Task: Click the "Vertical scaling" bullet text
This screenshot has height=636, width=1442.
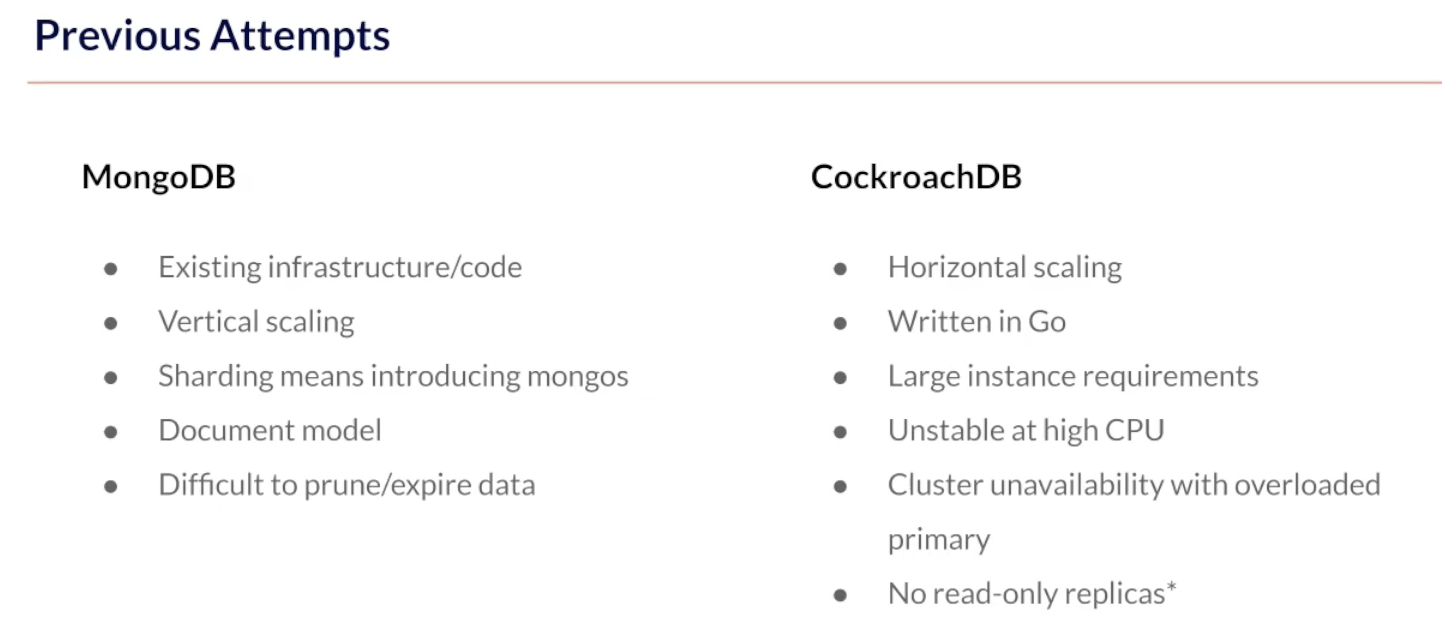Action: [256, 321]
